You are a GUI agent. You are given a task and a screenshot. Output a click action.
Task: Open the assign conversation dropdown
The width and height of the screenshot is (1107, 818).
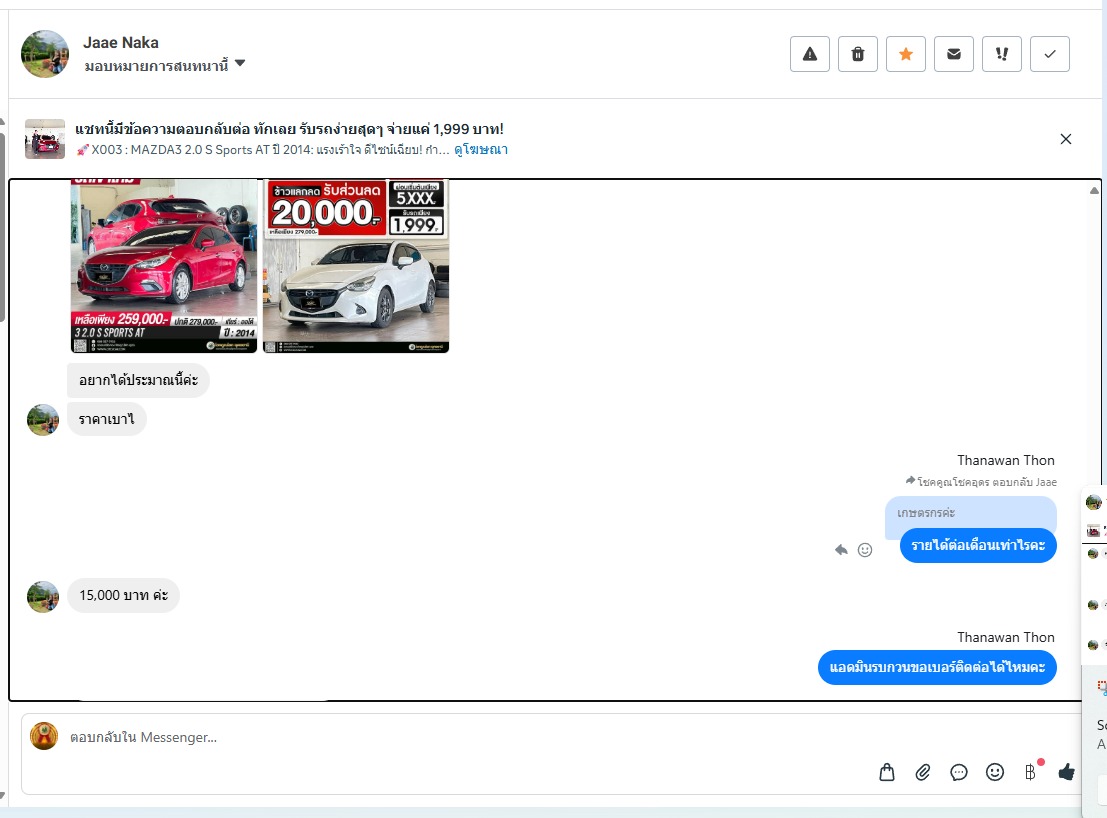coord(164,65)
